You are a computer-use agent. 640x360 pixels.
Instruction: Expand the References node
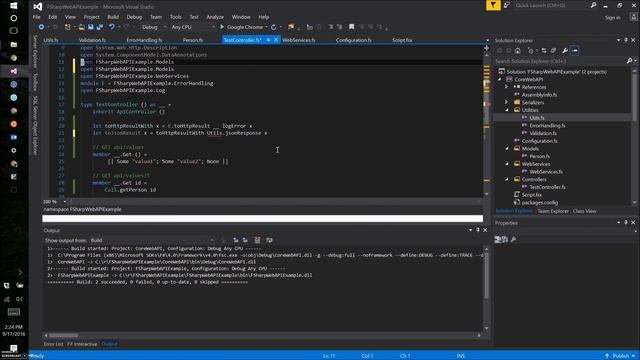(x=507, y=87)
